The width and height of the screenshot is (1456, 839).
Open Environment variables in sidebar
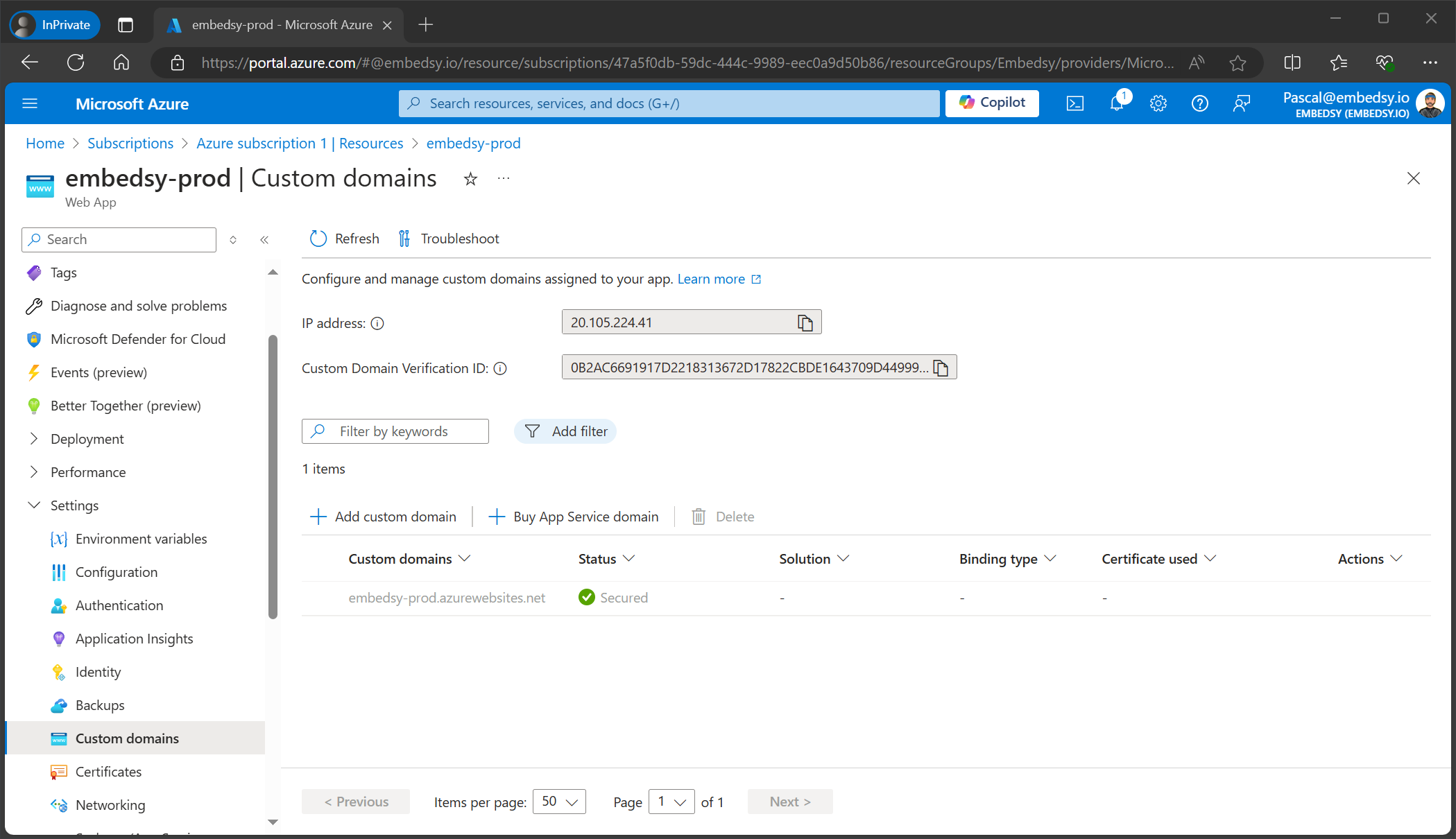141,539
